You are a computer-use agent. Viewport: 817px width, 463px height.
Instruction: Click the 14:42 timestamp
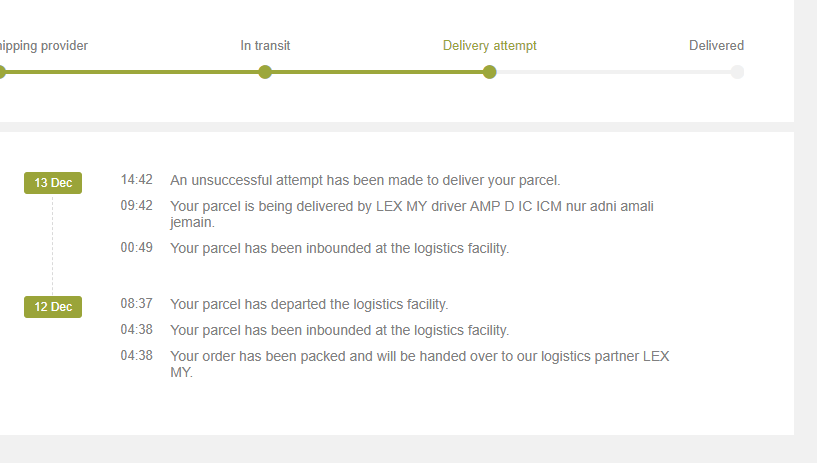pos(137,180)
